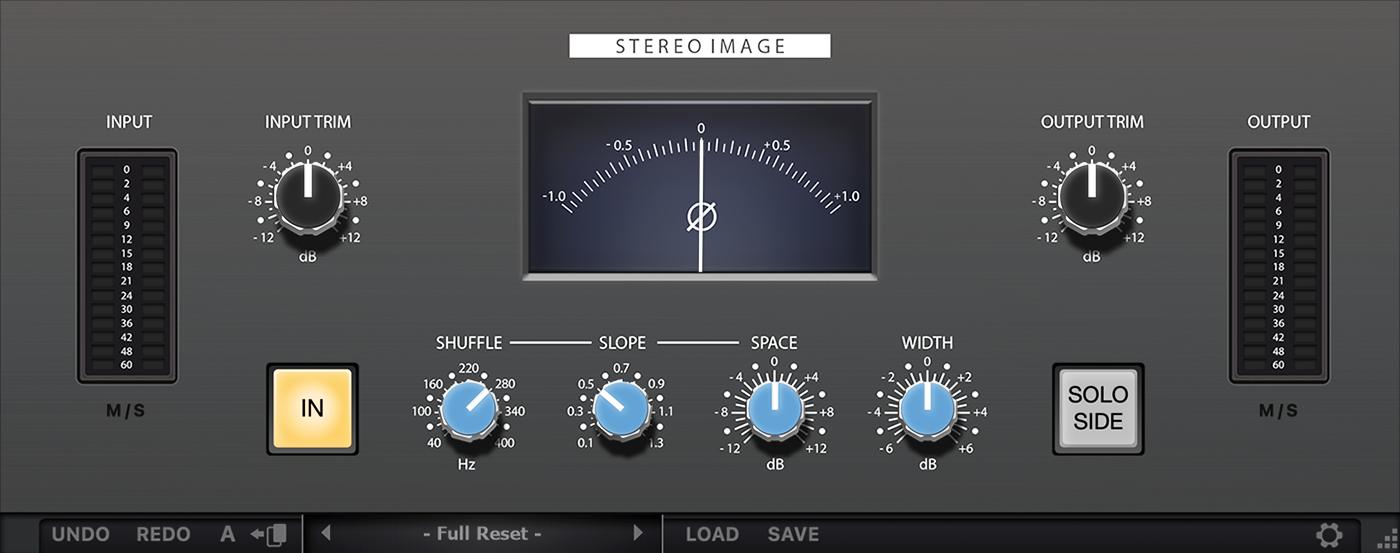The width and height of the screenshot is (1400, 553).
Task: Enable the Solo Side button
Action: [1097, 409]
